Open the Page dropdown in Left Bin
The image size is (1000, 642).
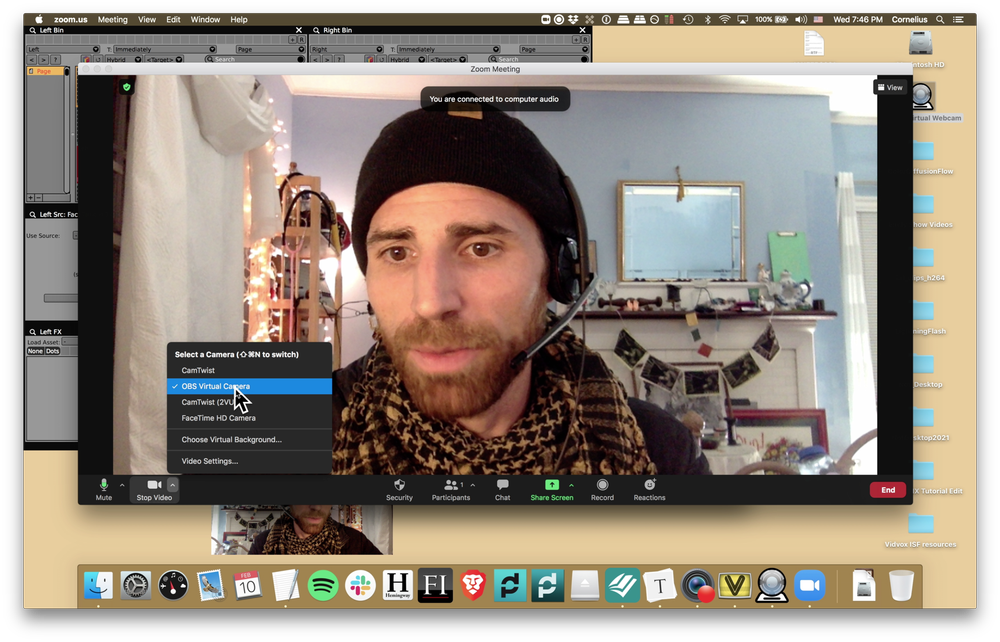[x=270, y=49]
